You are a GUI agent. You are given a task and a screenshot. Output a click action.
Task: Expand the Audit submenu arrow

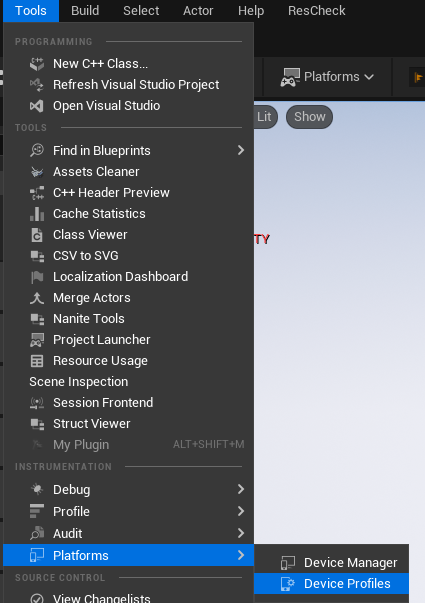tap(241, 533)
